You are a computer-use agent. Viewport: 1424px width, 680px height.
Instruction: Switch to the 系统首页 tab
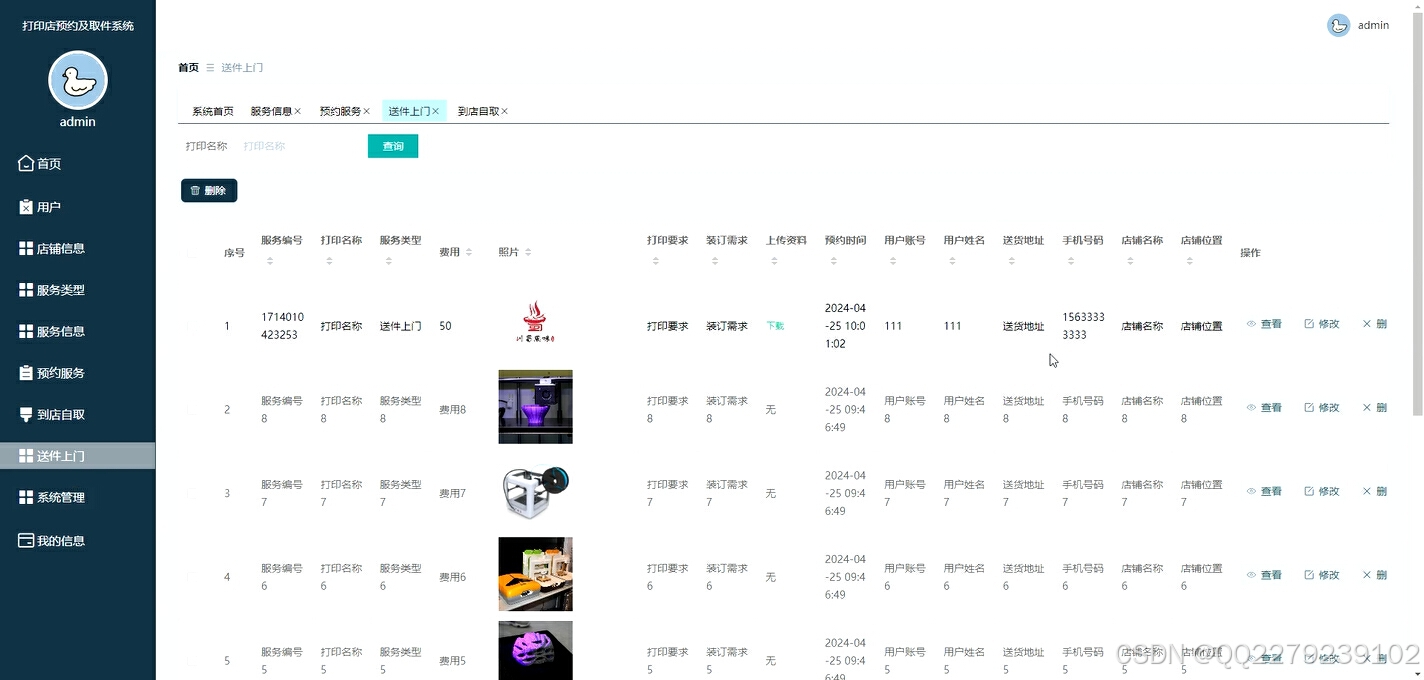point(211,111)
